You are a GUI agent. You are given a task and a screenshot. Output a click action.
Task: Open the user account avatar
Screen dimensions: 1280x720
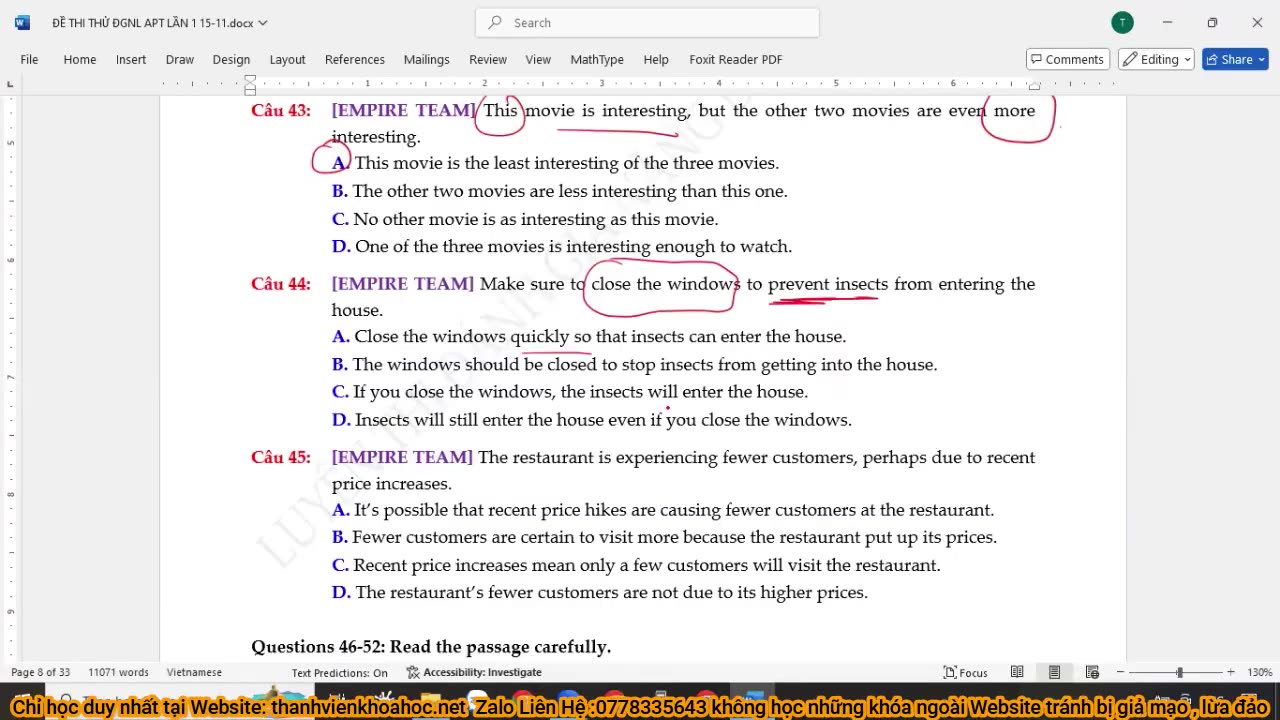[x=1122, y=22]
